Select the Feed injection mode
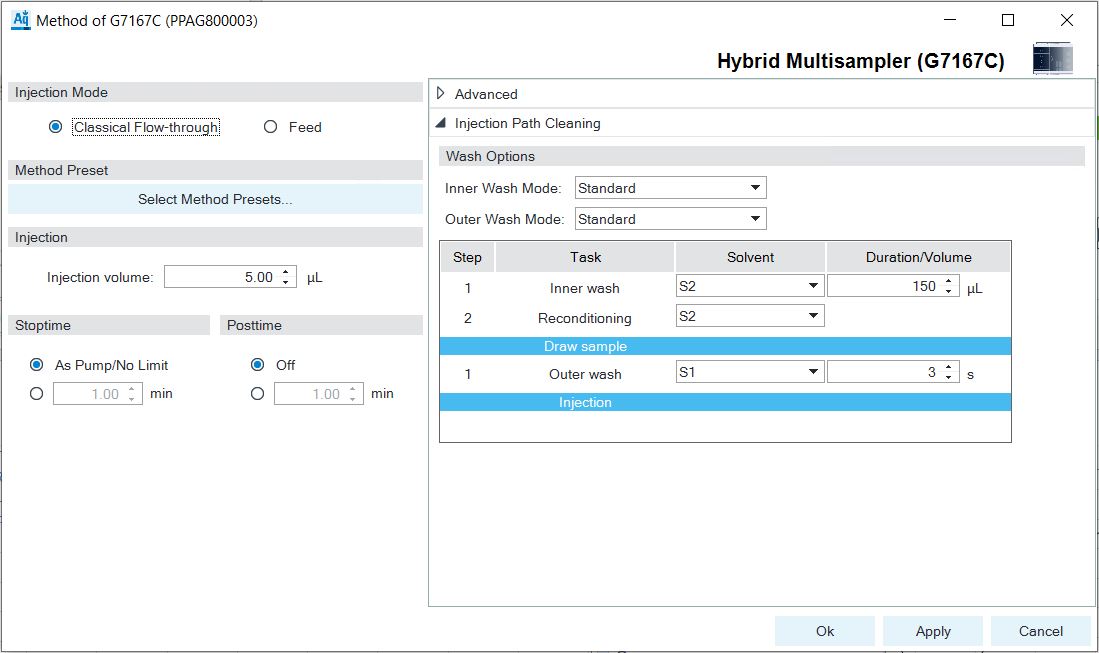Image resolution: width=1099 pixels, height=653 pixels. tap(270, 127)
